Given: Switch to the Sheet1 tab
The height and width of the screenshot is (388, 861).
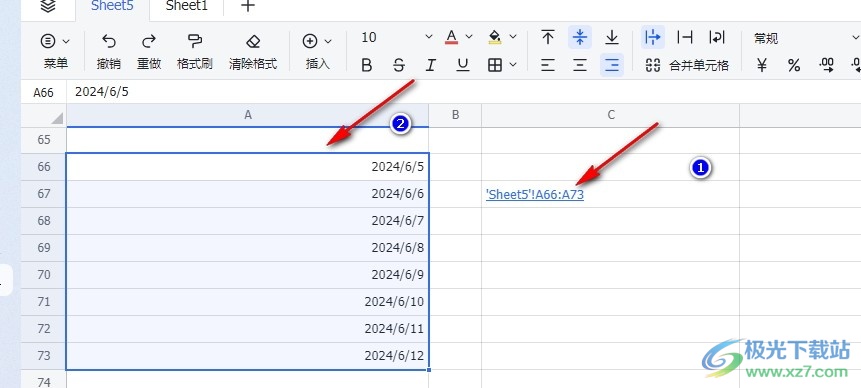Looking at the screenshot, I should pos(186,6).
